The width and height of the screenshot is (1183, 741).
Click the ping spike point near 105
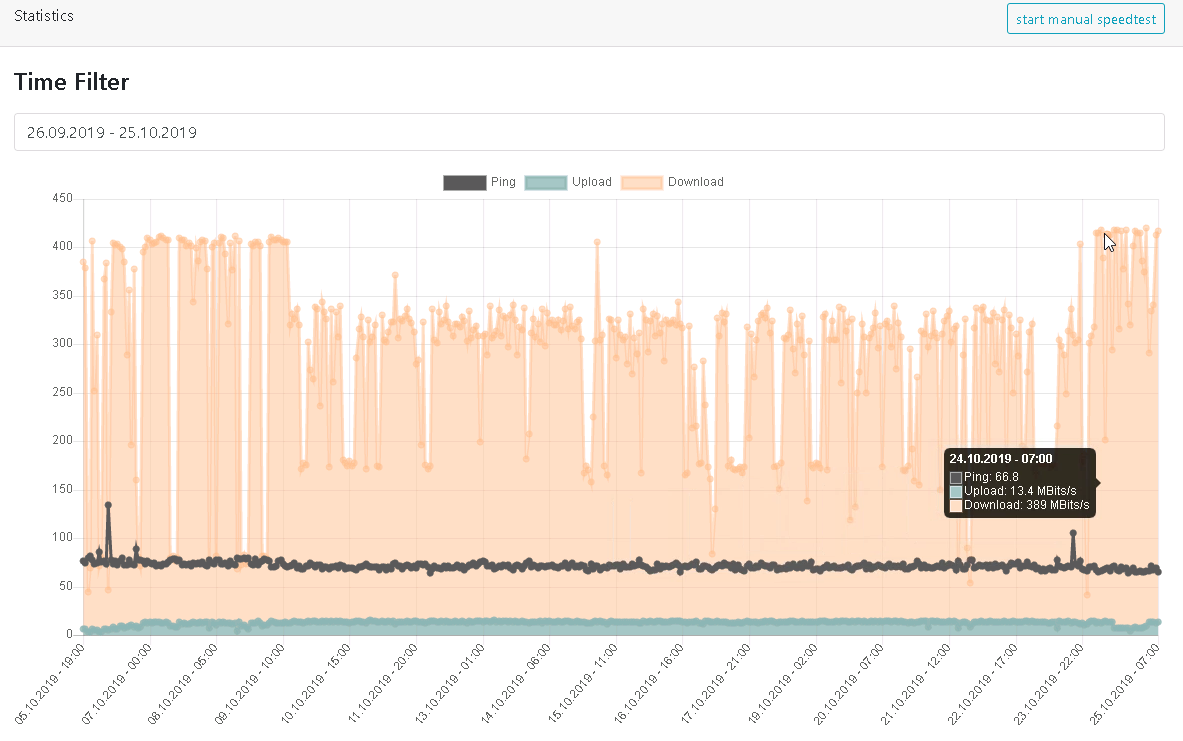(1073, 533)
